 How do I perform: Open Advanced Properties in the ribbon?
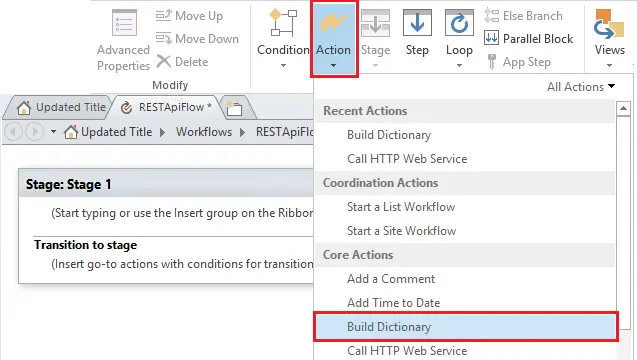(x=124, y=40)
